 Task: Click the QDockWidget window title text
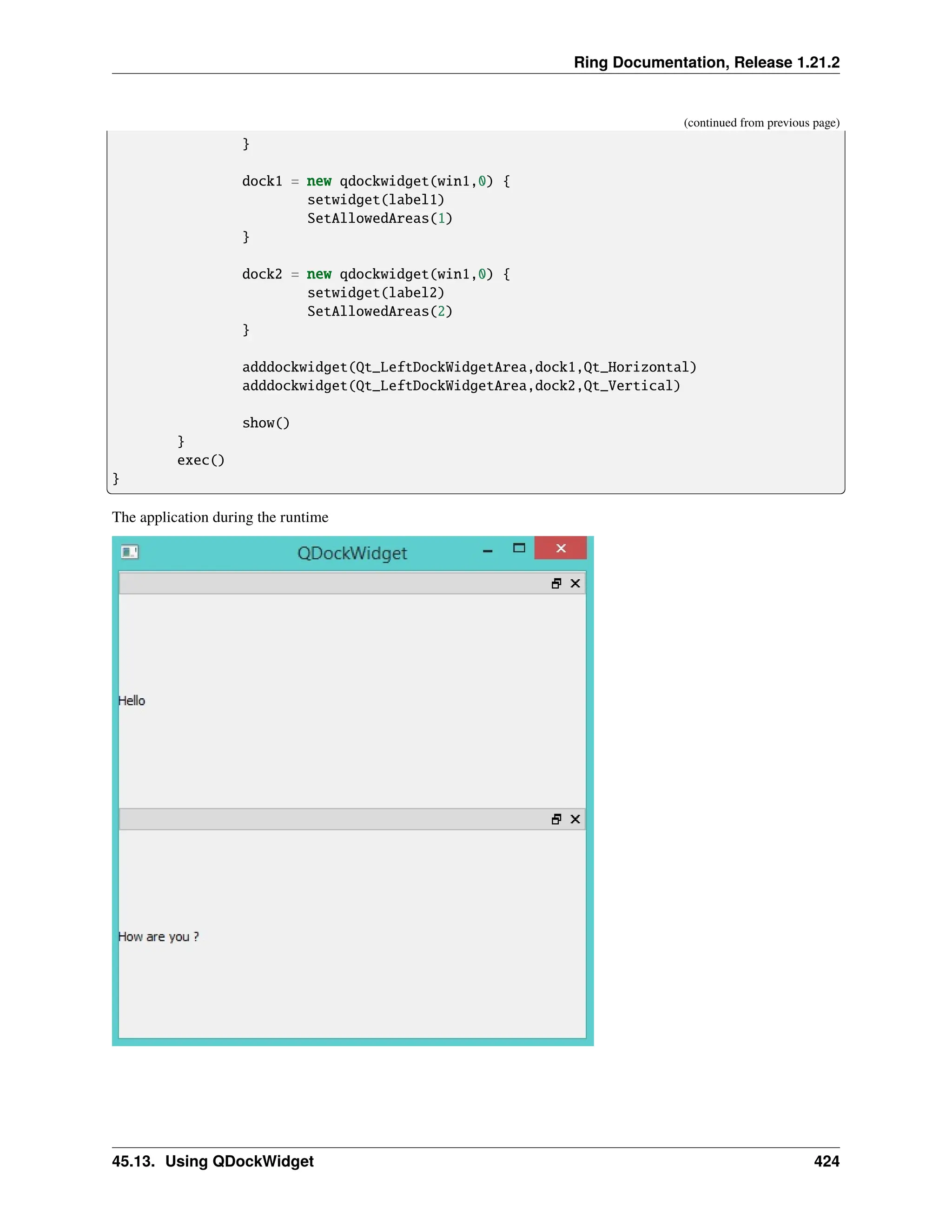click(352, 553)
